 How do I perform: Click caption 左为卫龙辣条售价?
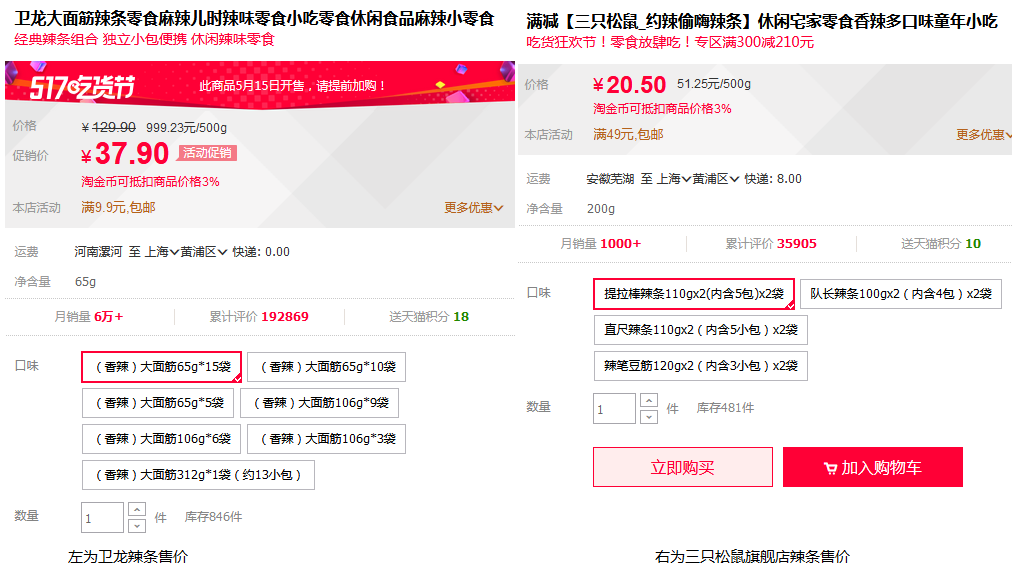[128, 556]
